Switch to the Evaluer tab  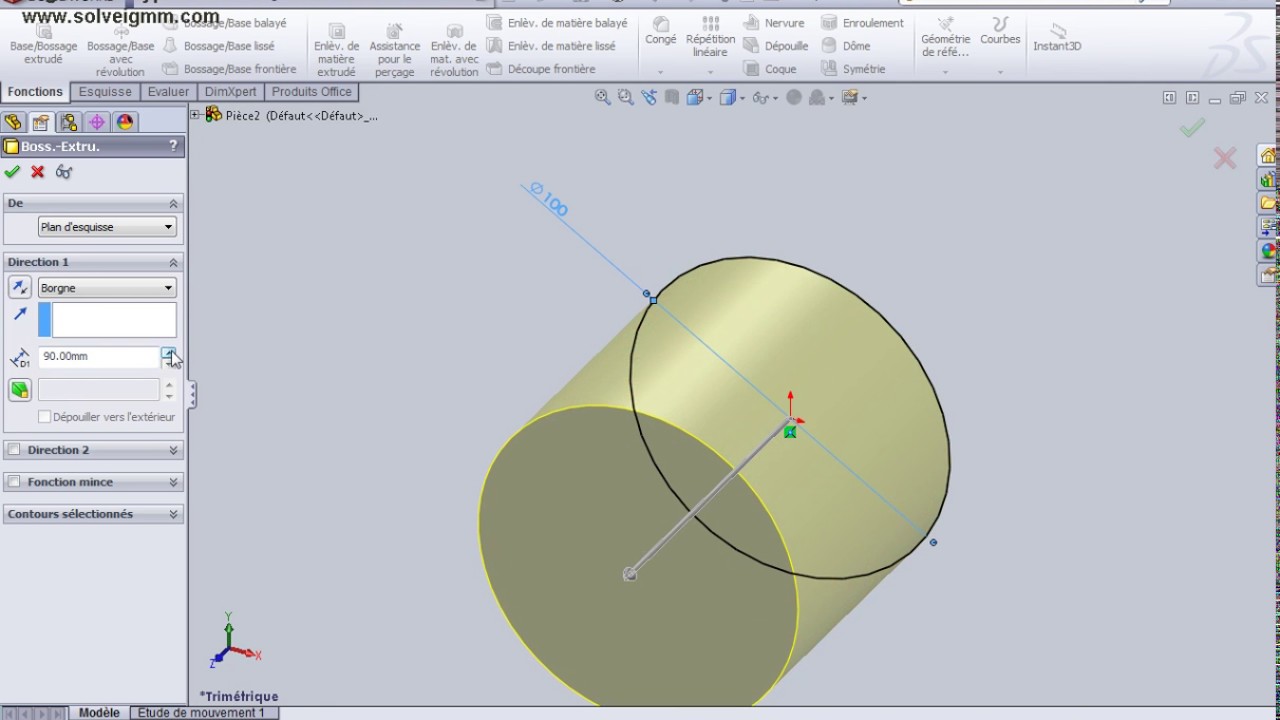(x=168, y=92)
